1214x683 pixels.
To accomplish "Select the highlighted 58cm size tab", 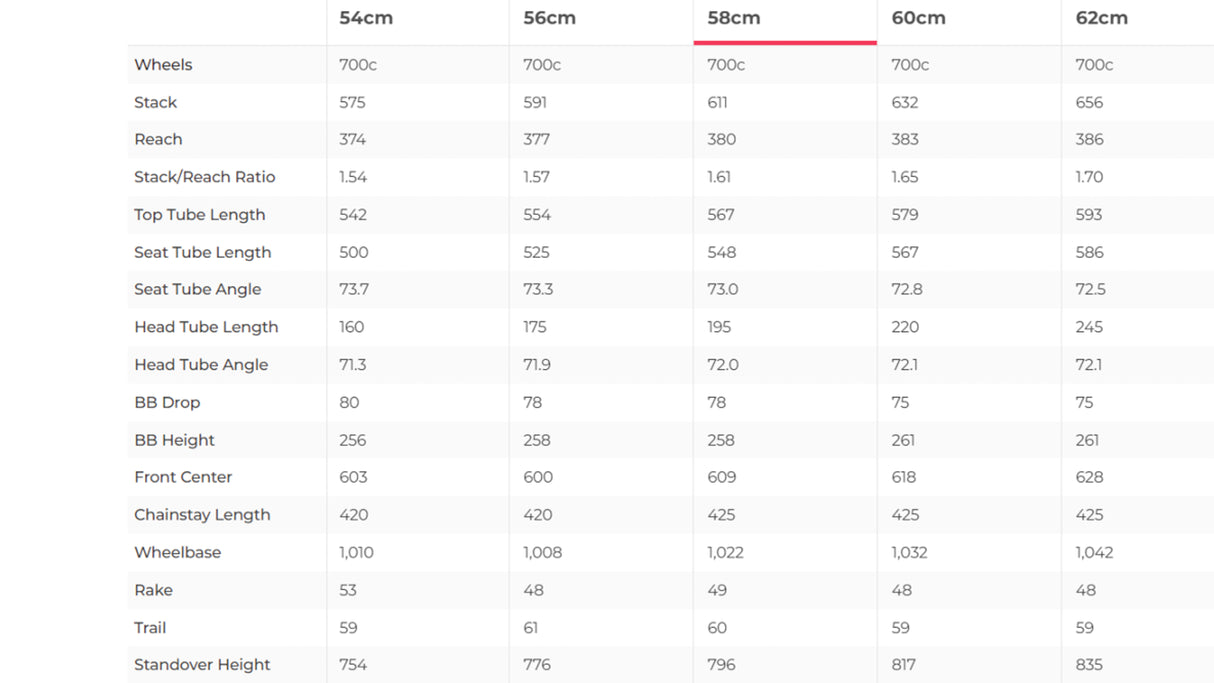I will pos(734,18).
